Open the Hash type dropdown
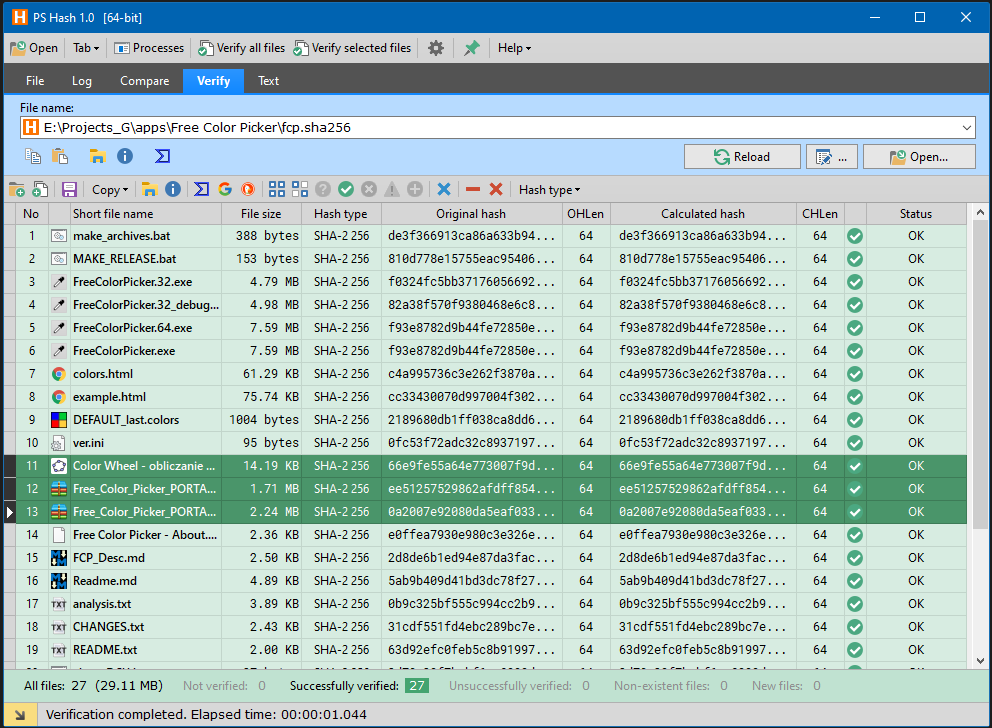 549,190
